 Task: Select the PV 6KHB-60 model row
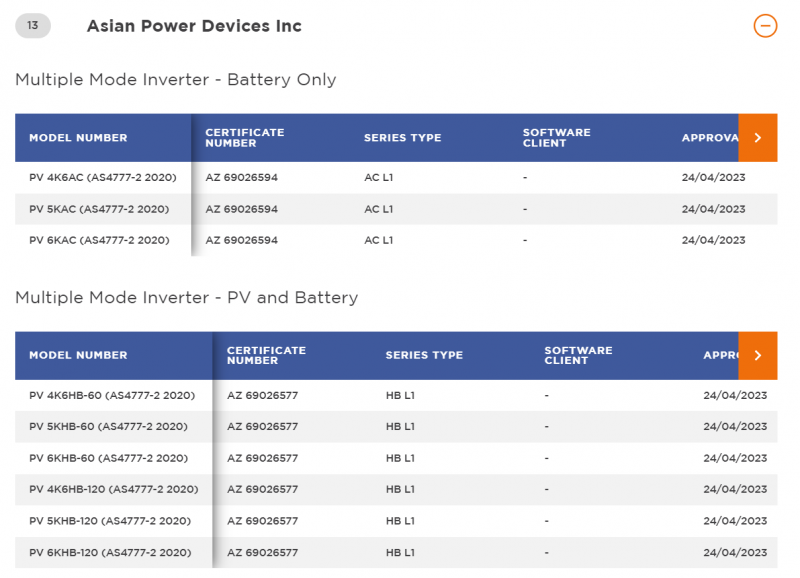[108, 458]
